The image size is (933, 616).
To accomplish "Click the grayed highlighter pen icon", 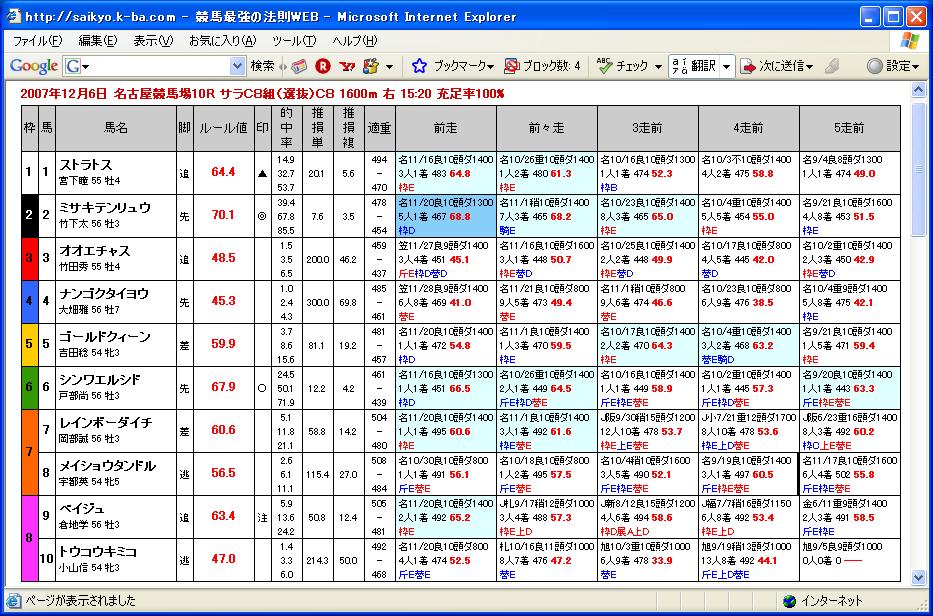I will [x=832, y=66].
